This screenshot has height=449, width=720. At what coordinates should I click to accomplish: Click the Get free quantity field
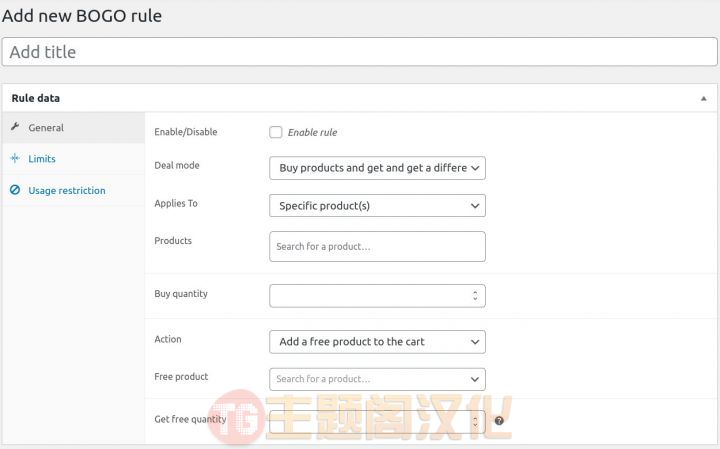377,421
